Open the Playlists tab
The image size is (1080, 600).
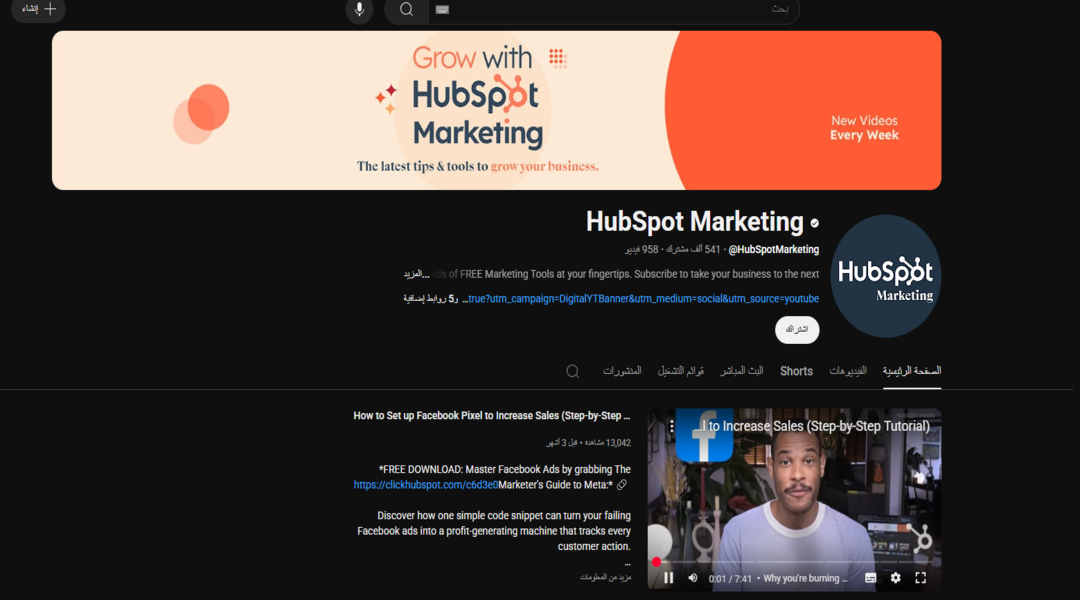coord(681,371)
